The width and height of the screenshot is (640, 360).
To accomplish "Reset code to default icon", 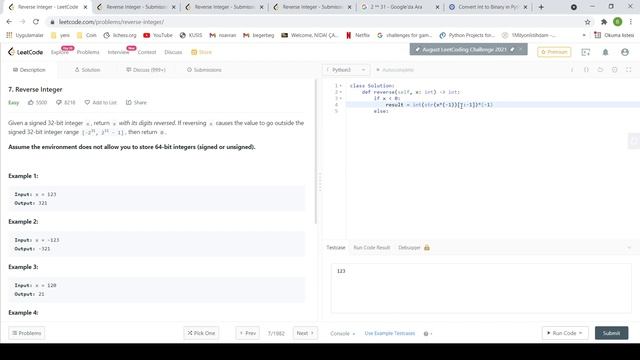I will click(x=600, y=70).
